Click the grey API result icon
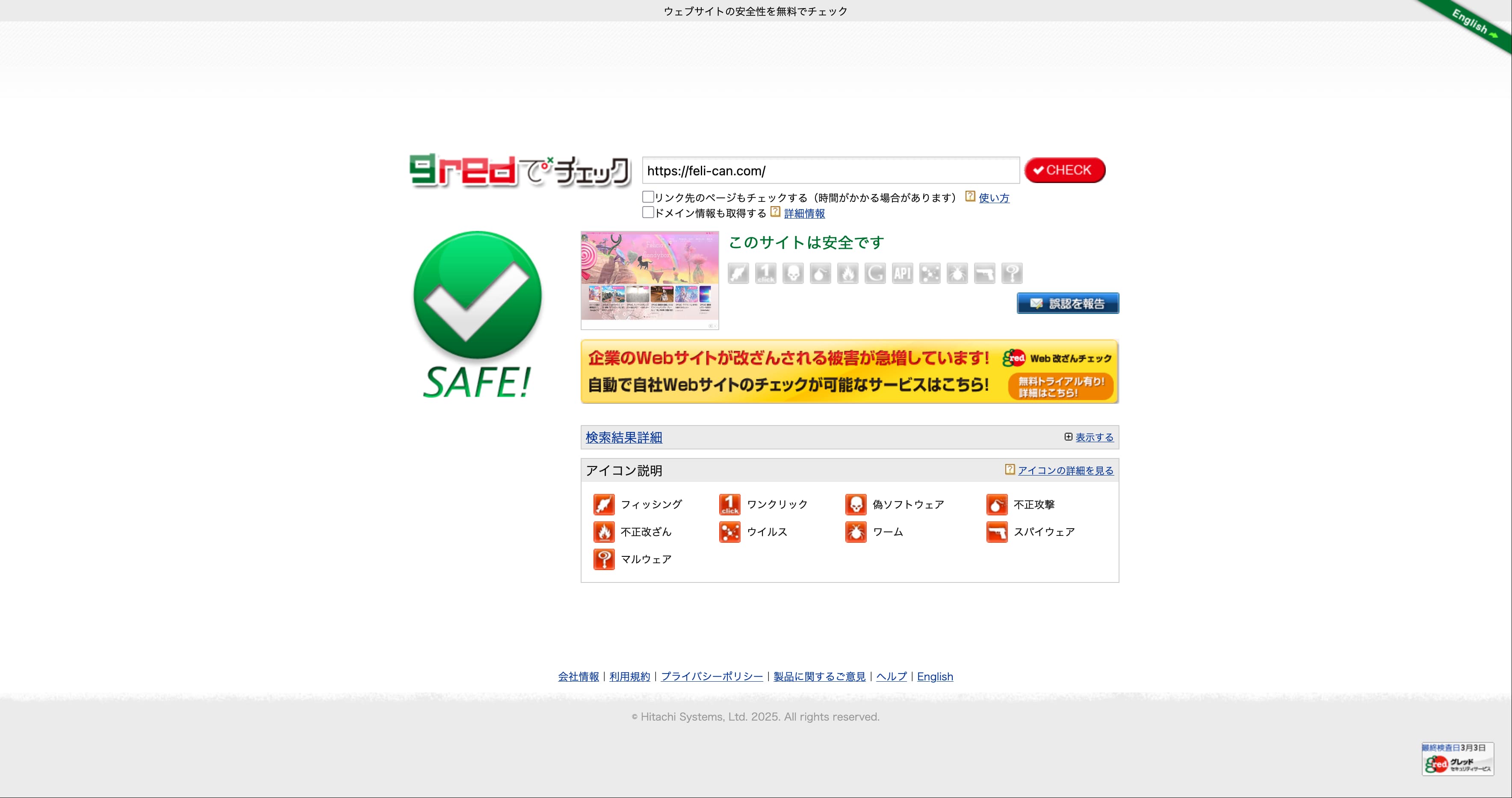Image resolution: width=1512 pixels, height=798 pixels. (902, 274)
